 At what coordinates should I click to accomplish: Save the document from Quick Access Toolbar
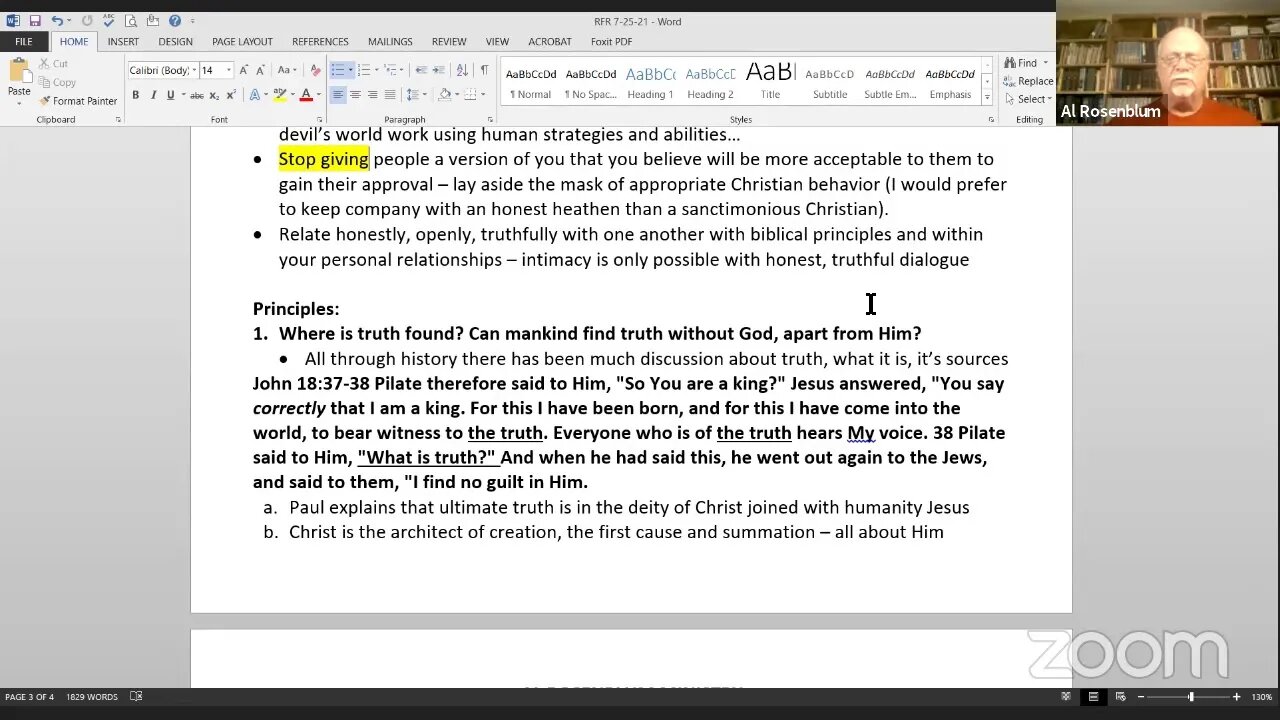click(x=35, y=21)
